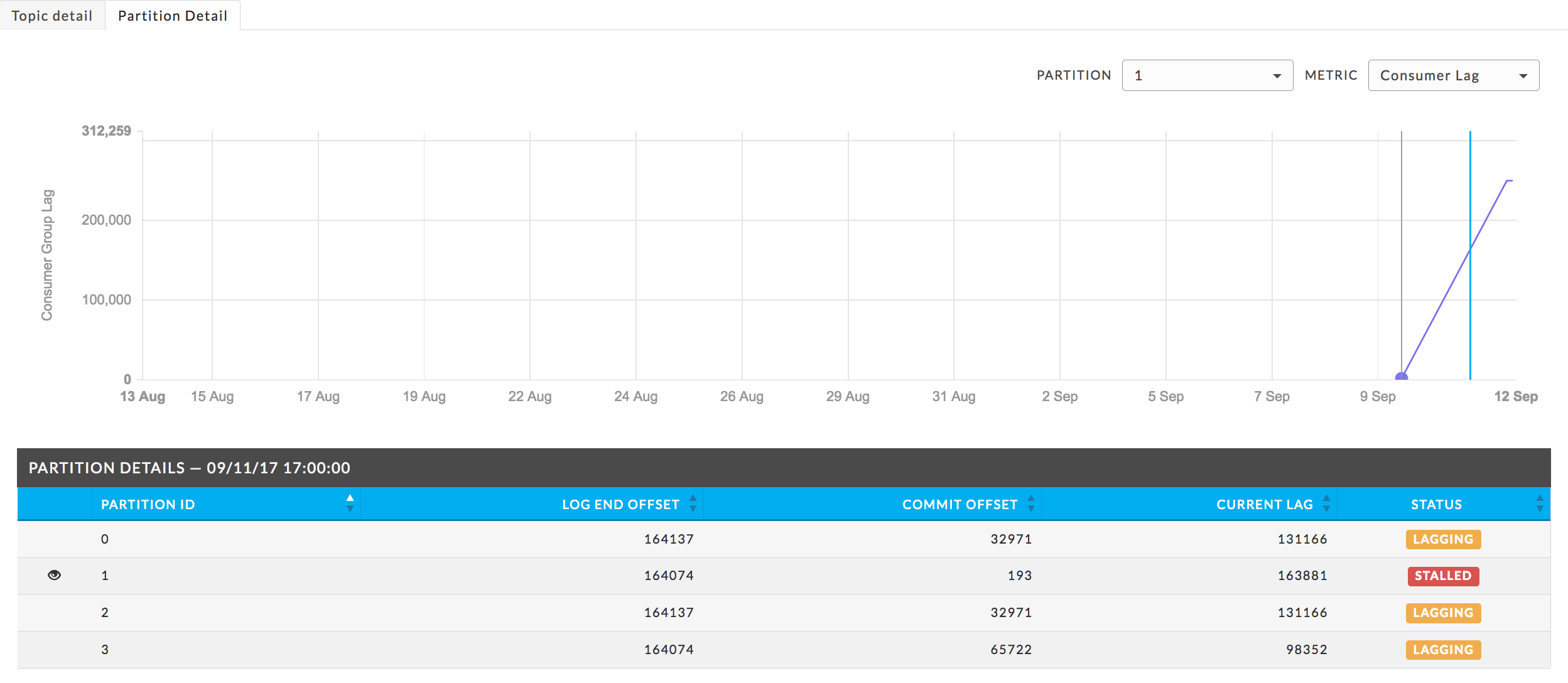1568x683 pixels.
Task: Click the LAGGING badge for partition 0
Action: (x=1443, y=539)
